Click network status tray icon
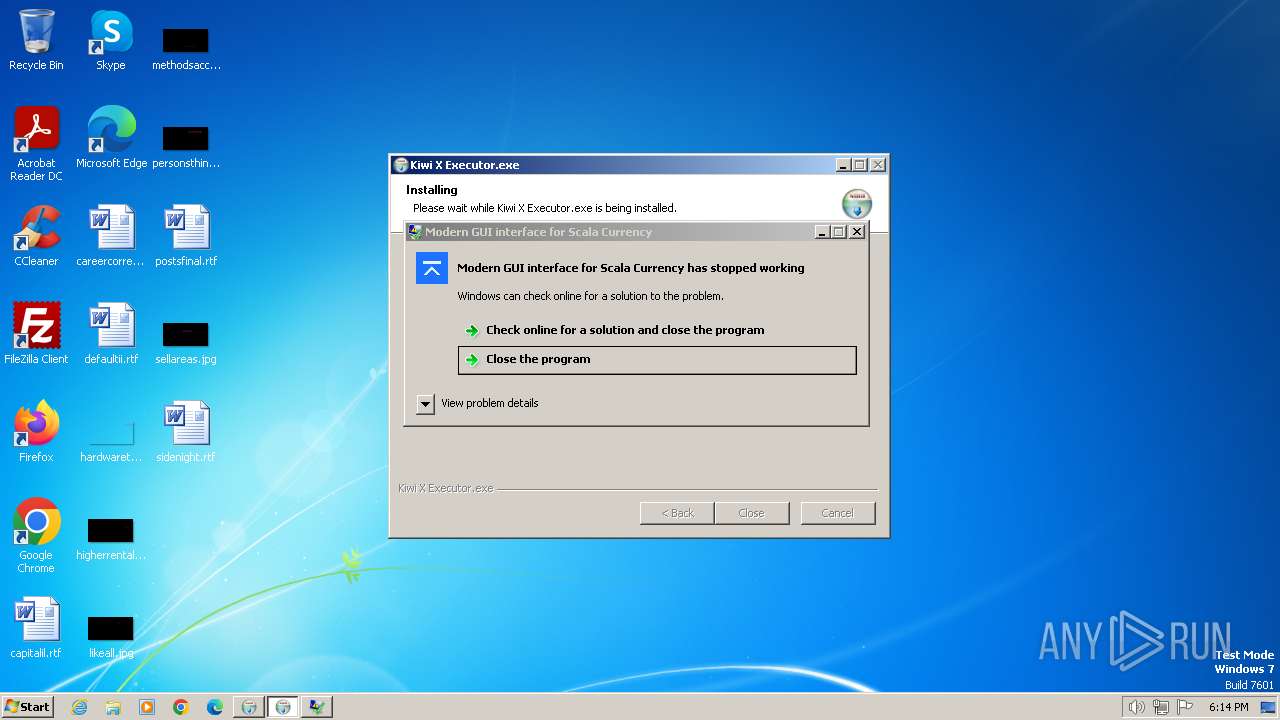The image size is (1280, 720). point(1161,707)
